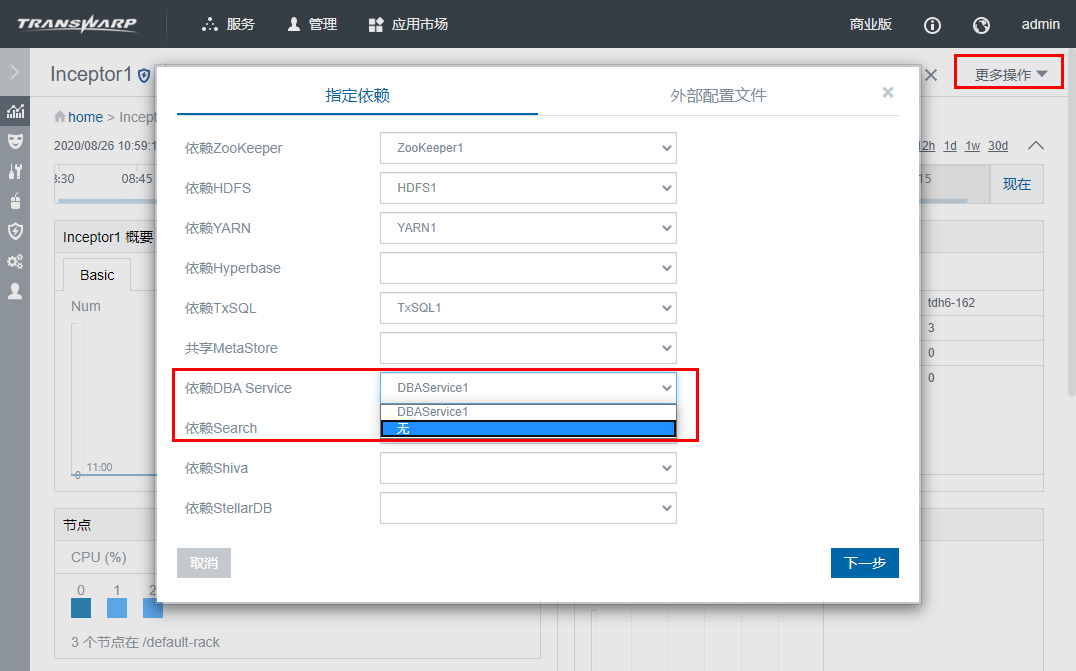Open the 依赖ZooKeeper dropdown
The height and width of the screenshot is (671, 1076).
[x=528, y=148]
